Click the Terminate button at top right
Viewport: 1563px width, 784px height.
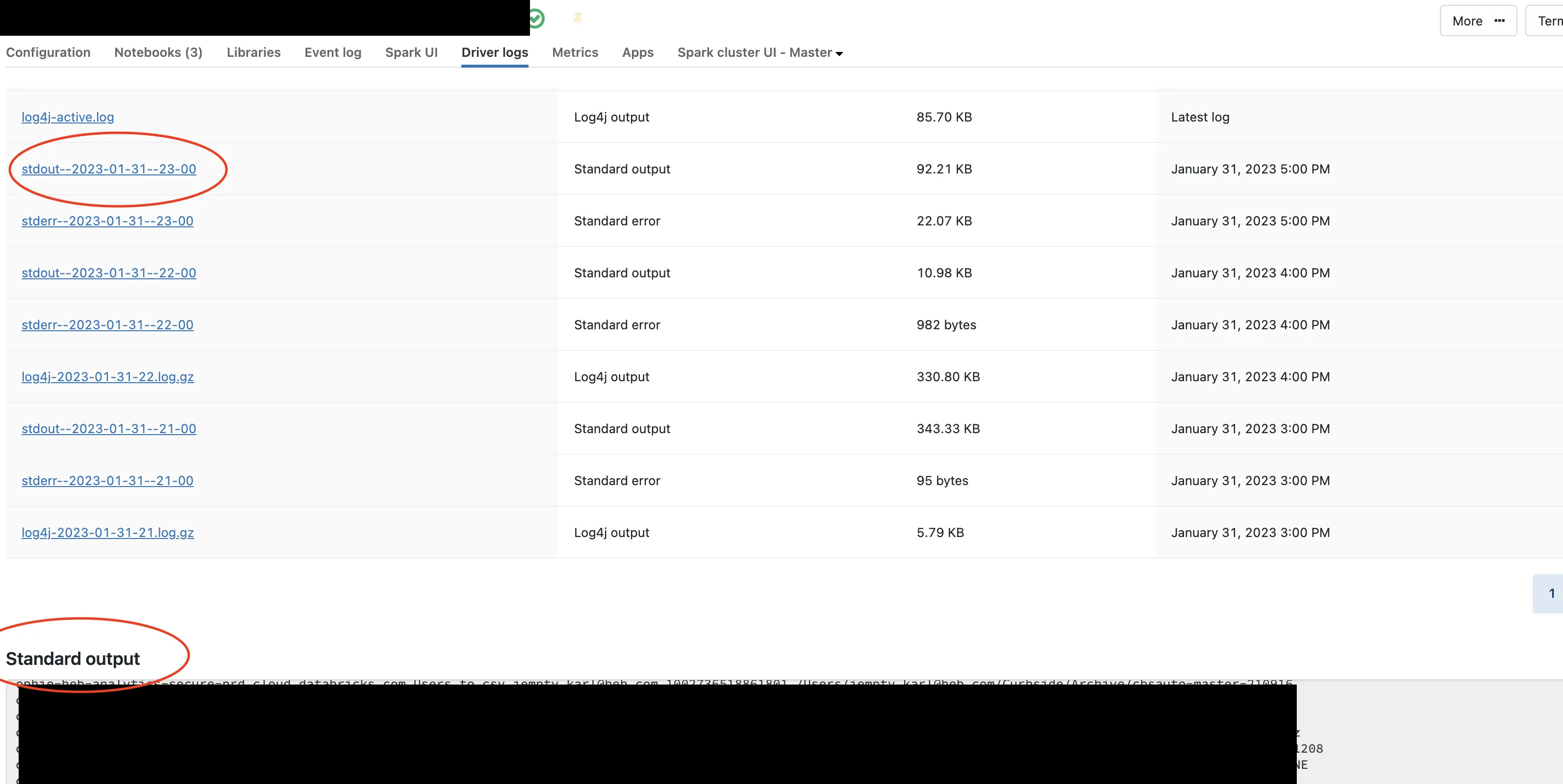(1548, 21)
